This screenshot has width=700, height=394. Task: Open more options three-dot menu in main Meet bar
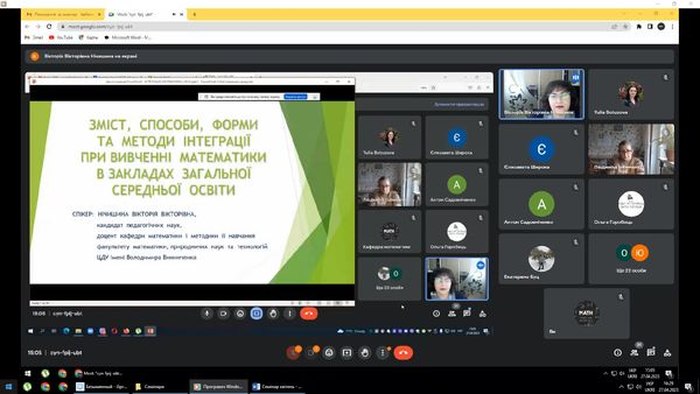[383, 353]
